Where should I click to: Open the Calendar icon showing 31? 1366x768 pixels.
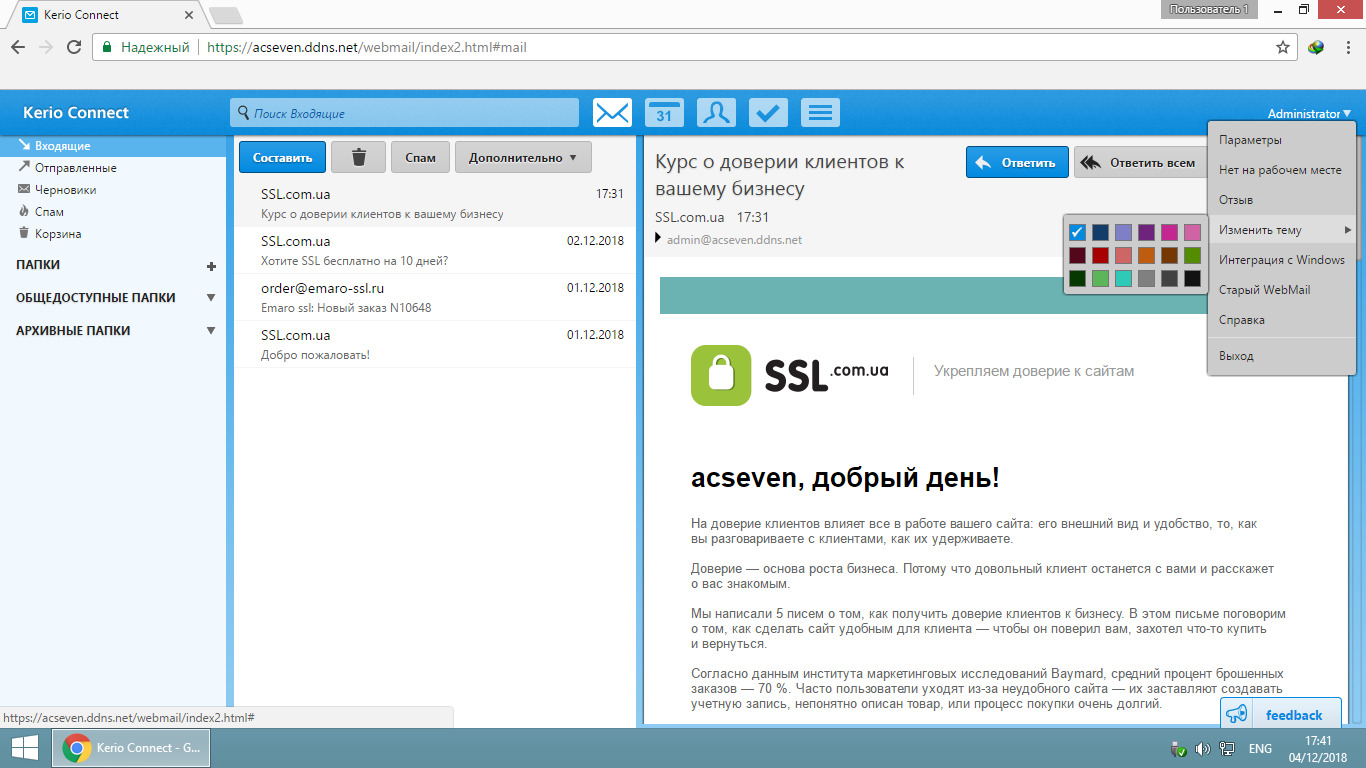coord(664,113)
